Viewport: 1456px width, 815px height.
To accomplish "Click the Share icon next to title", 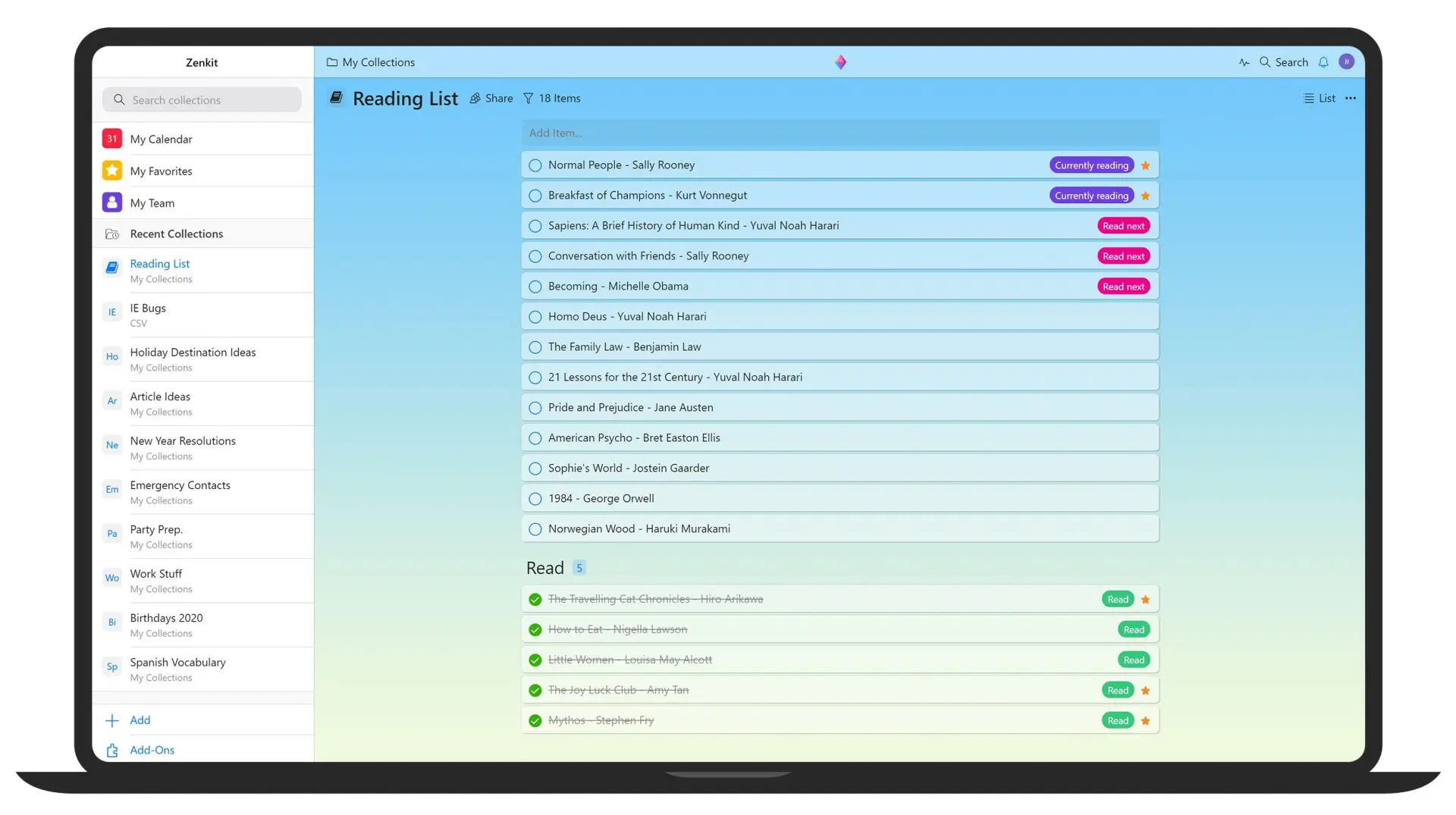I will click(x=475, y=99).
